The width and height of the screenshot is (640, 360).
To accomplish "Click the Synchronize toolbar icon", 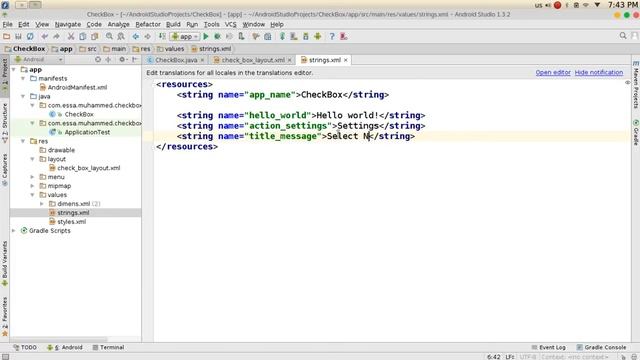I will (x=30, y=36).
